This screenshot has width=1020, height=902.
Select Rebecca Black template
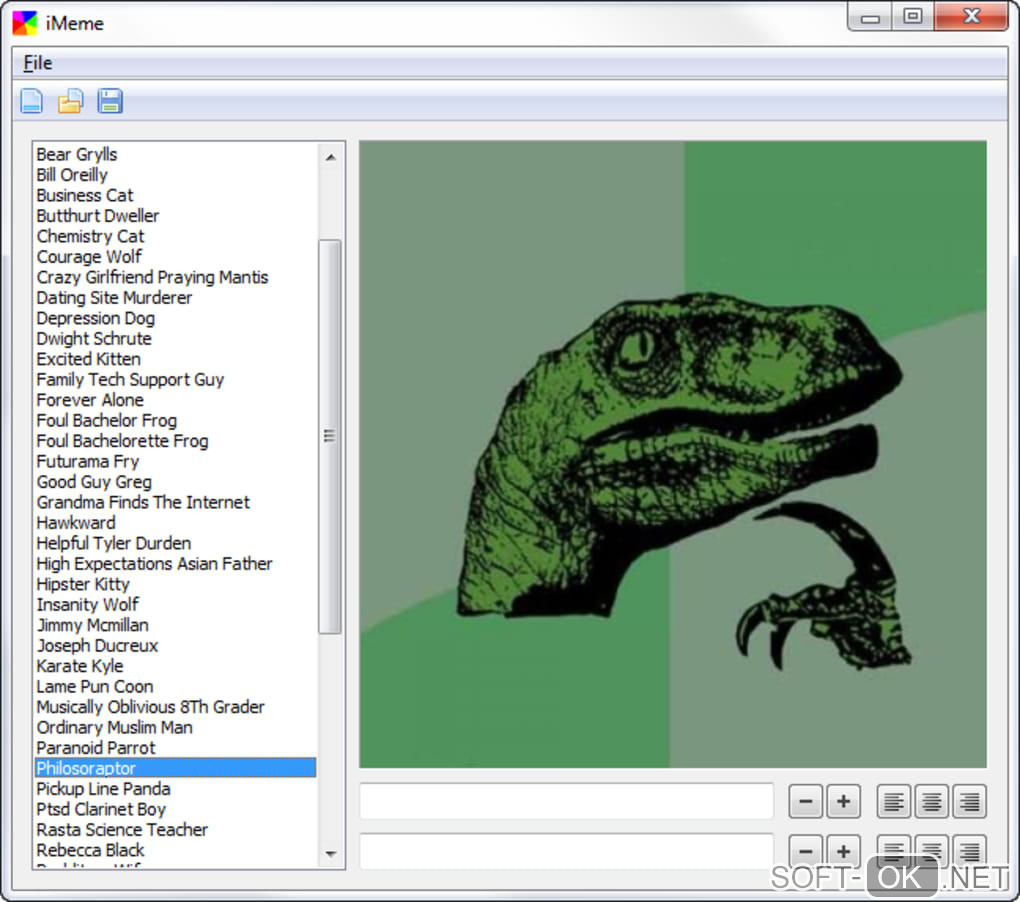[x=175, y=850]
